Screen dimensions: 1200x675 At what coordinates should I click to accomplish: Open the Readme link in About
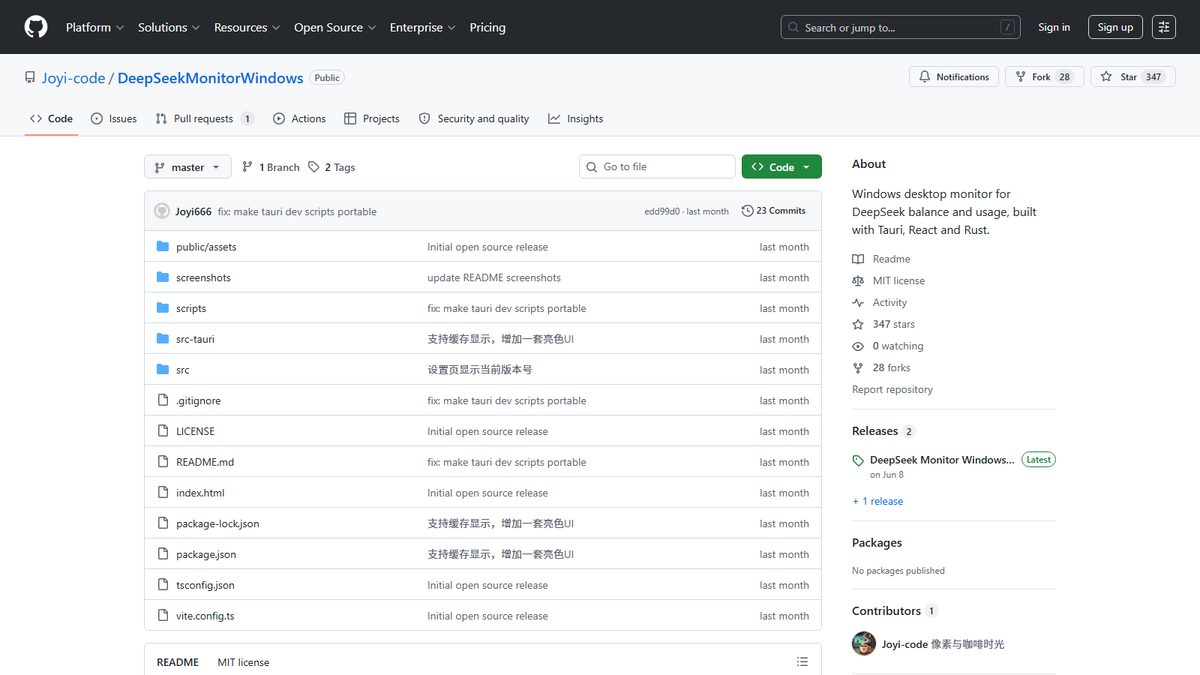881,259
